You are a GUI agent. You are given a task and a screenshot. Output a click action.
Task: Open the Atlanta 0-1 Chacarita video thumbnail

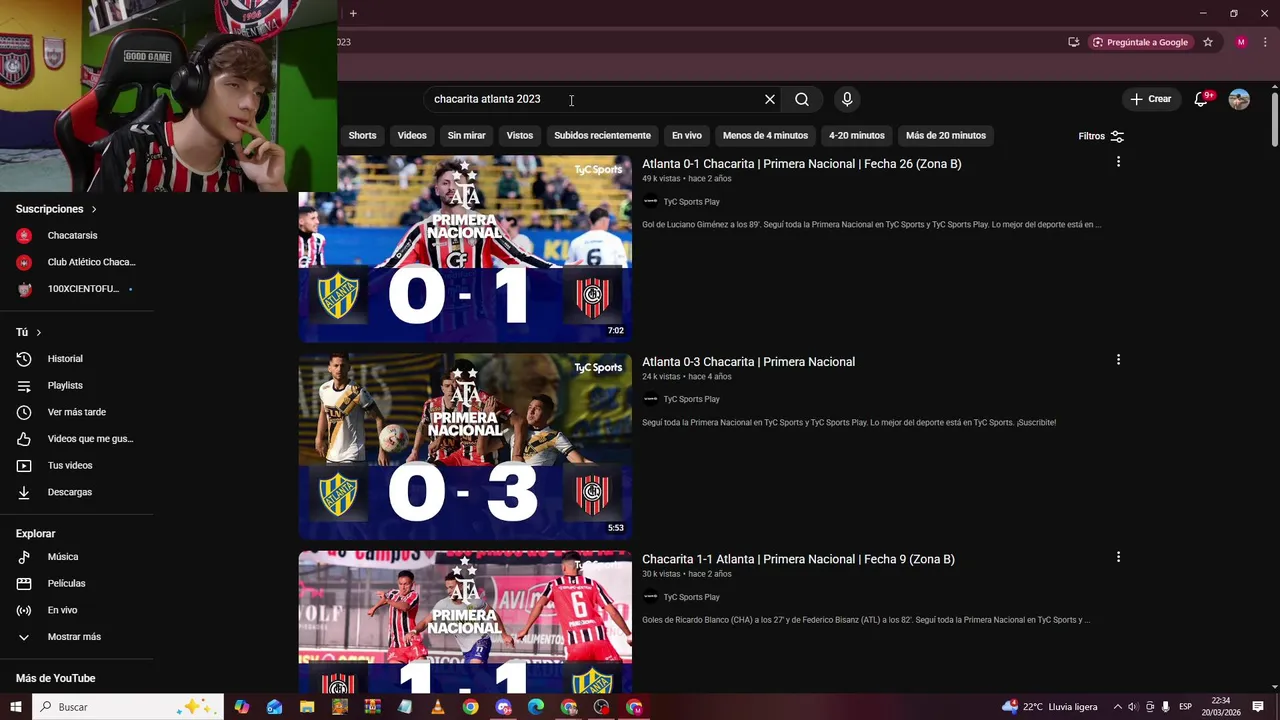[465, 249]
